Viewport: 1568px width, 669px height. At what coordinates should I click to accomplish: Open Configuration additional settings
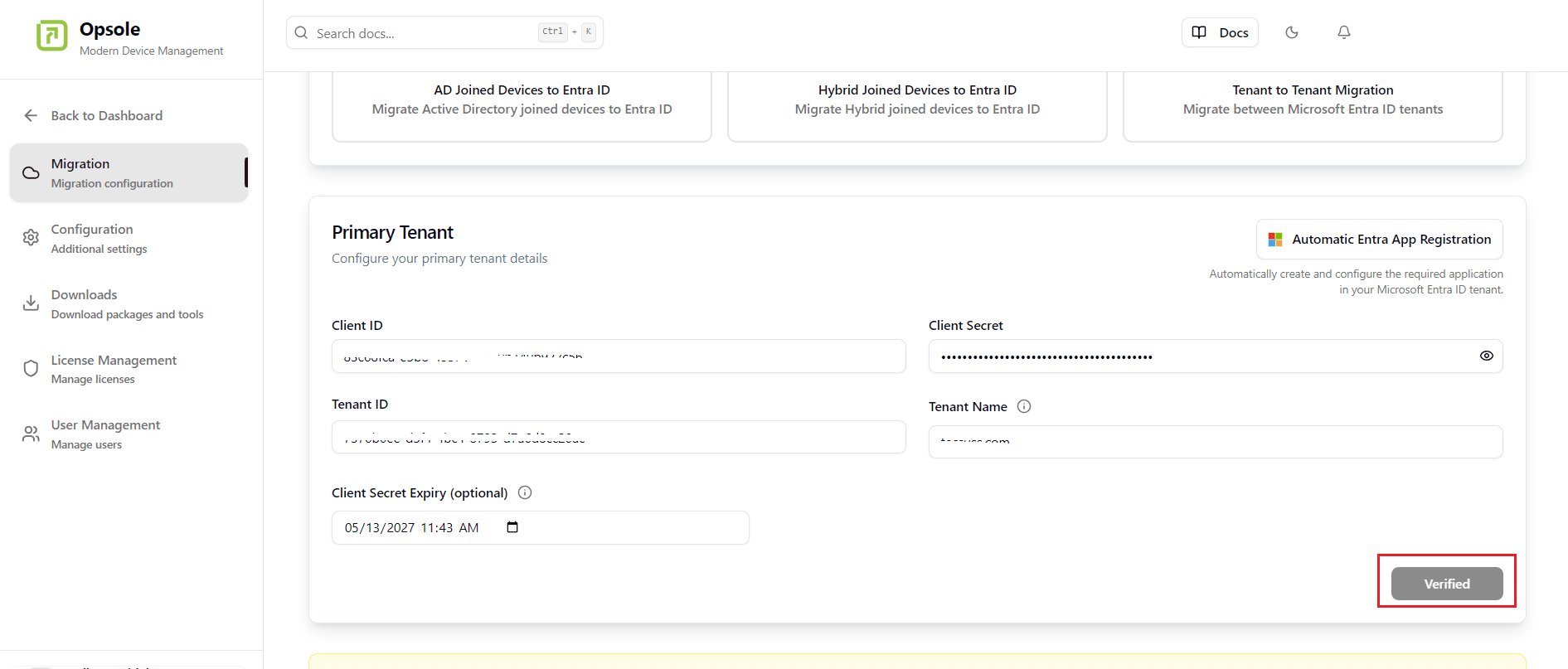coord(129,238)
